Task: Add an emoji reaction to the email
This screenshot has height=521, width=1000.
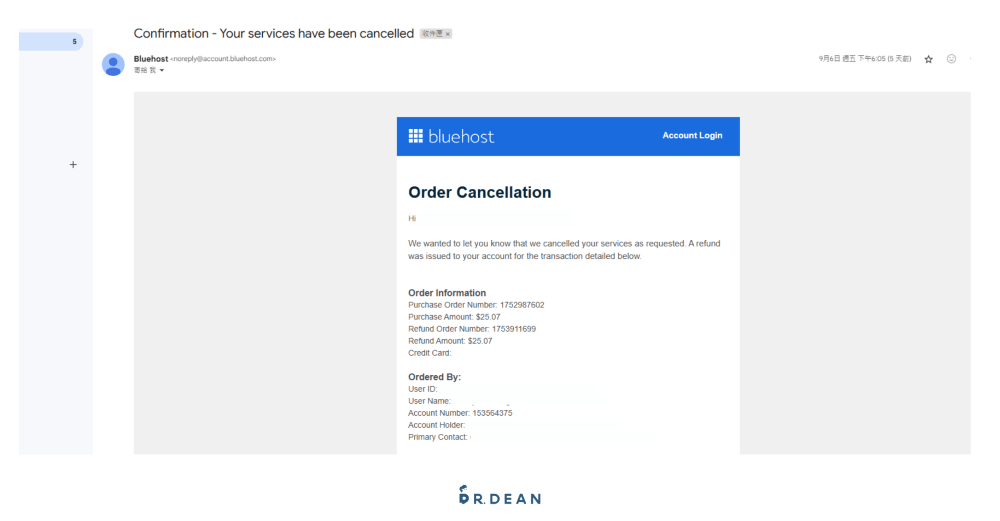Action: (x=951, y=59)
